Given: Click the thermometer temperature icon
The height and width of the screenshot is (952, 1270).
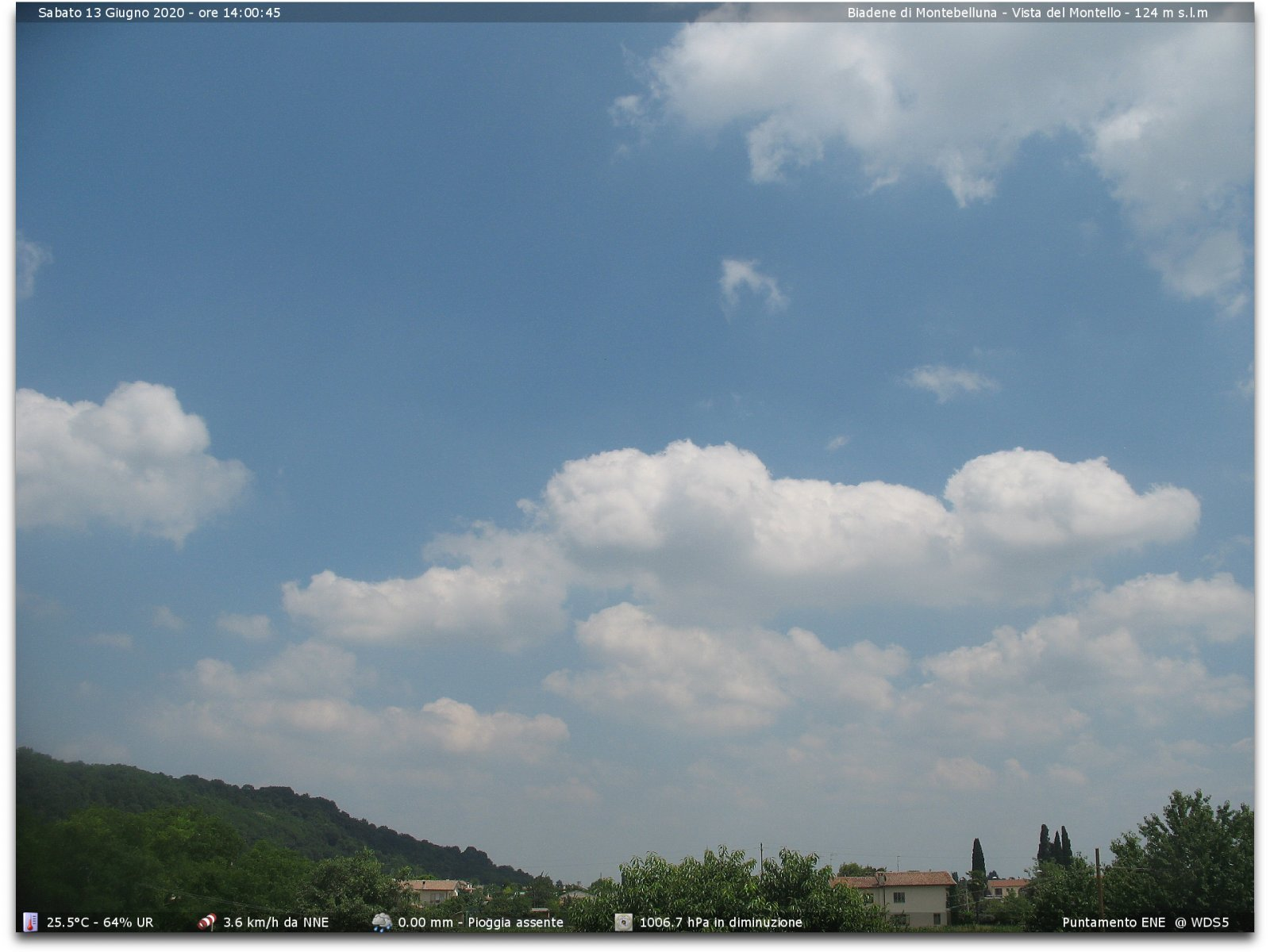Looking at the screenshot, I should (30, 922).
